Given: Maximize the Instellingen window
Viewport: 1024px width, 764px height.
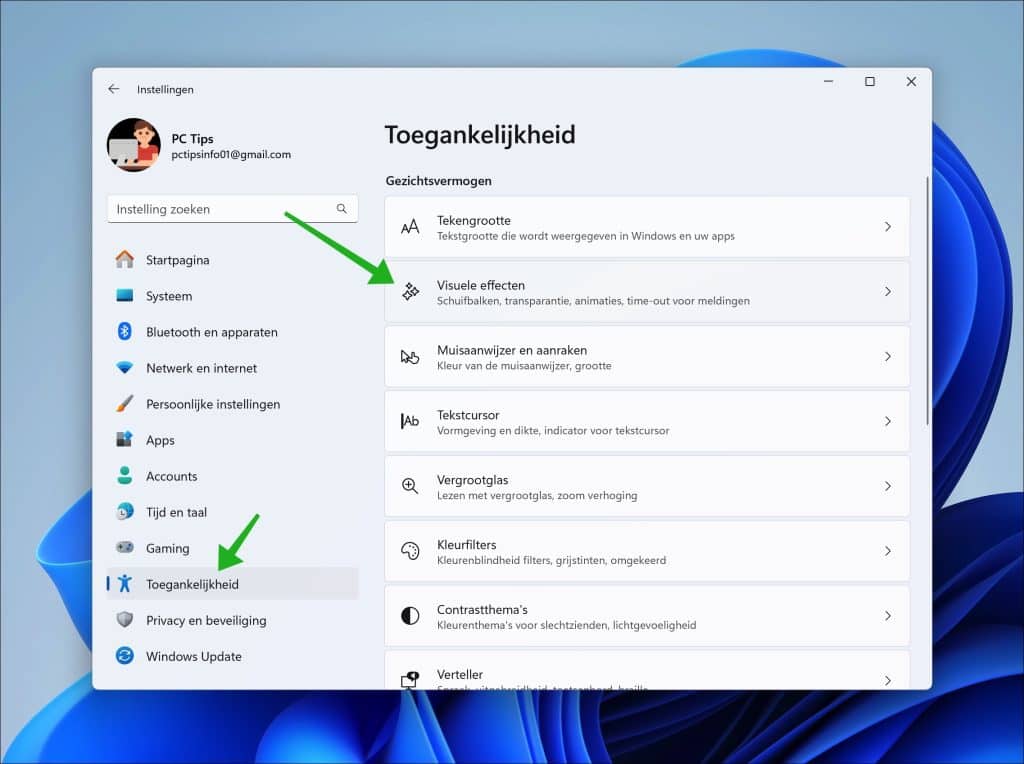Looking at the screenshot, I should pyautogui.click(x=870, y=82).
